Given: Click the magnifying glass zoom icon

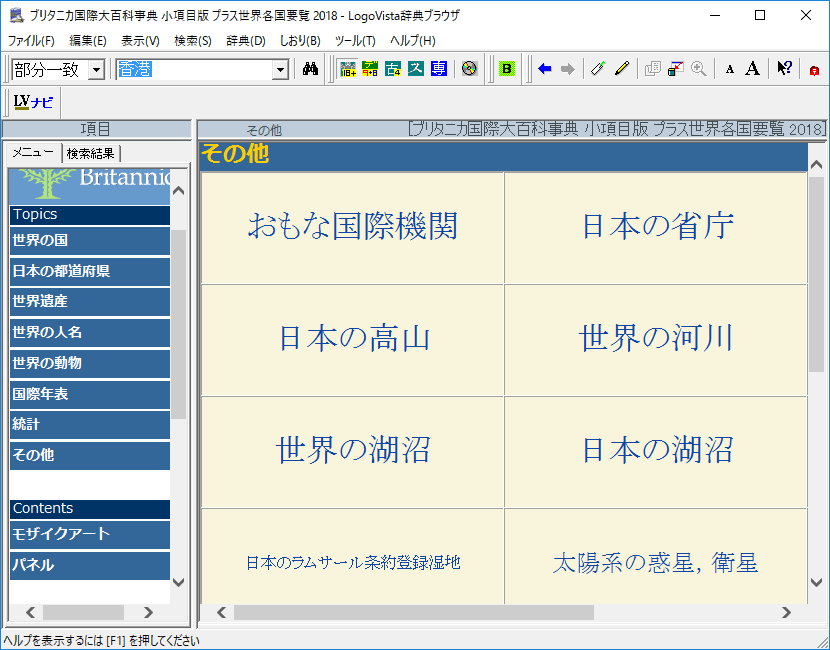Looking at the screenshot, I should (x=699, y=69).
